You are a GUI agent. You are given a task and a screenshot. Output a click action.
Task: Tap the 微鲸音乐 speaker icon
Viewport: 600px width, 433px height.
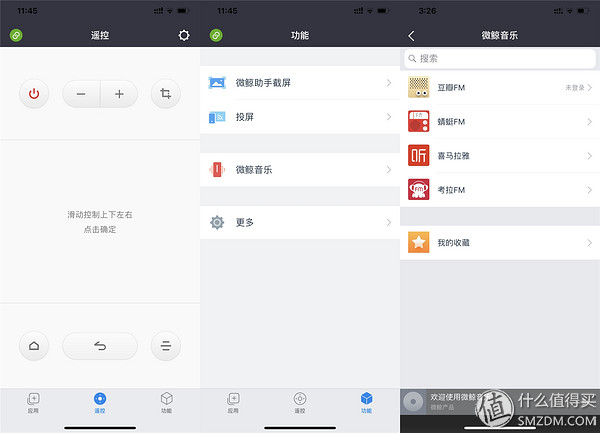tap(217, 169)
